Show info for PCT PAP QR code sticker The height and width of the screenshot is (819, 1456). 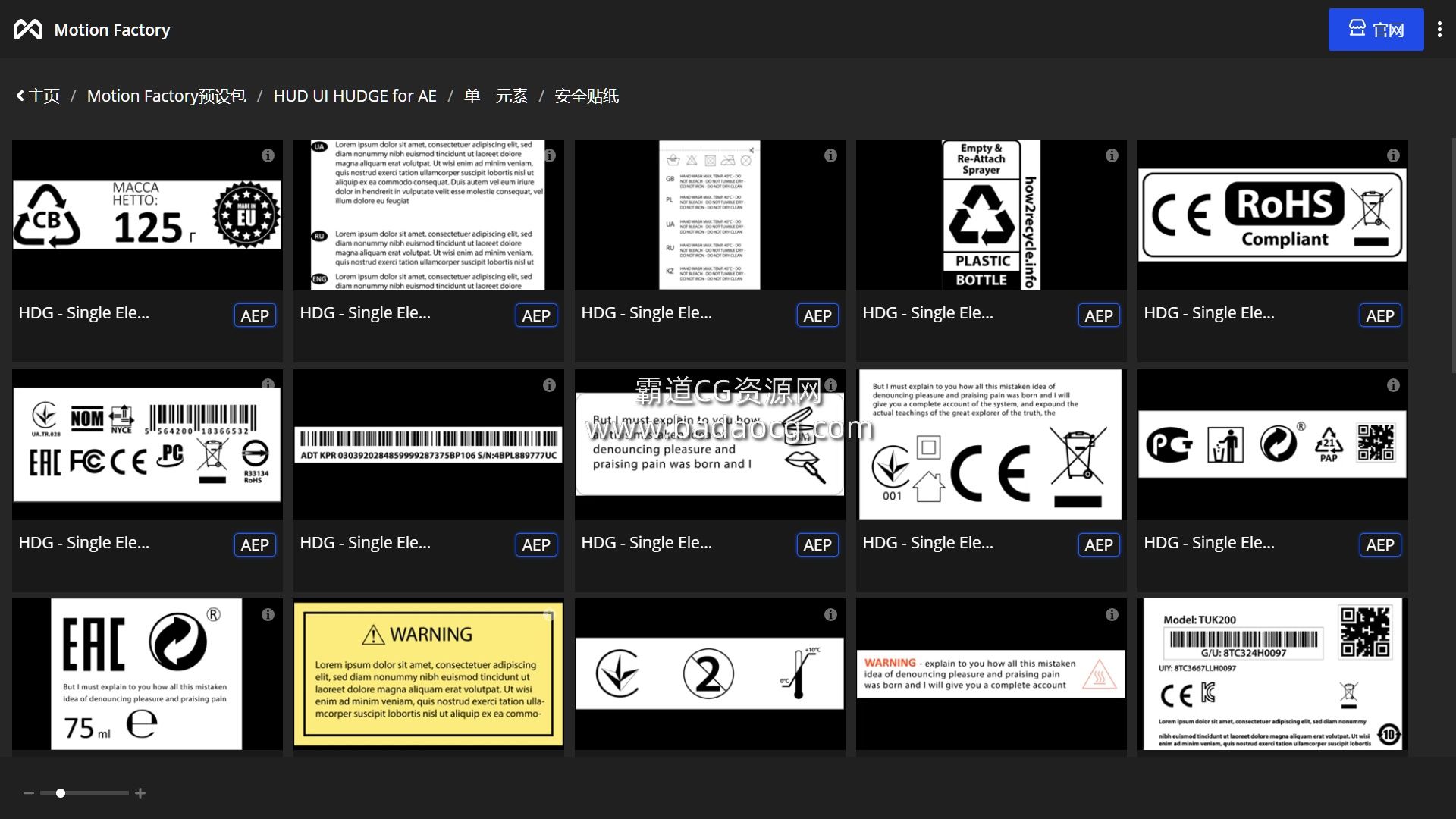1393,385
